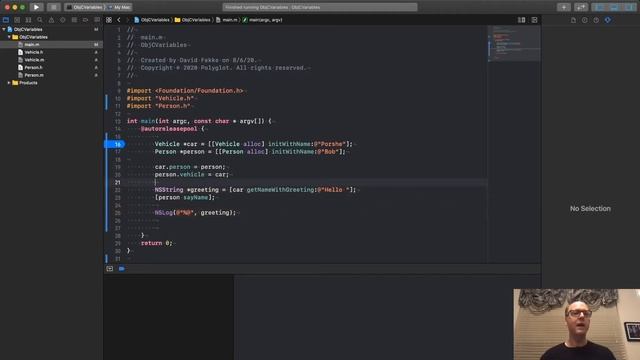Disable the breakpoint on line 16
This screenshot has width=640, height=360.
(115, 144)
